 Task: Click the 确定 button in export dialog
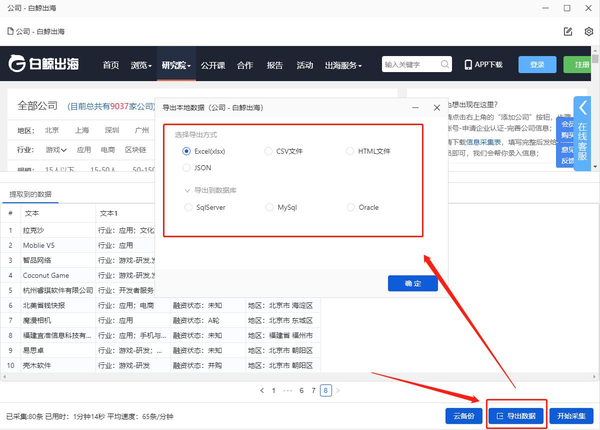click(413, 283)
